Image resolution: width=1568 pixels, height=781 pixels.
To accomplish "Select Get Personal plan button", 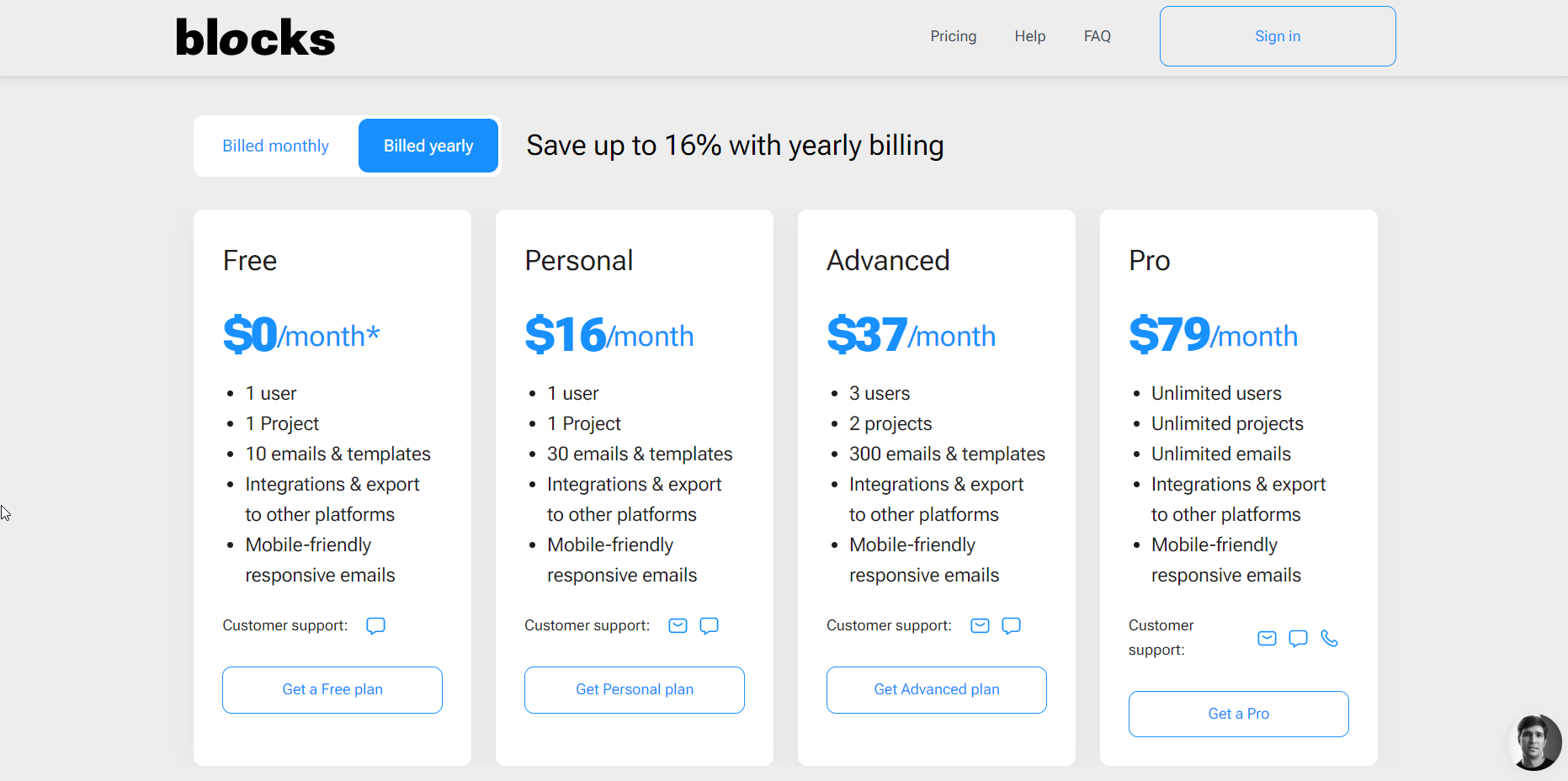I will click(x=635, y=689).
